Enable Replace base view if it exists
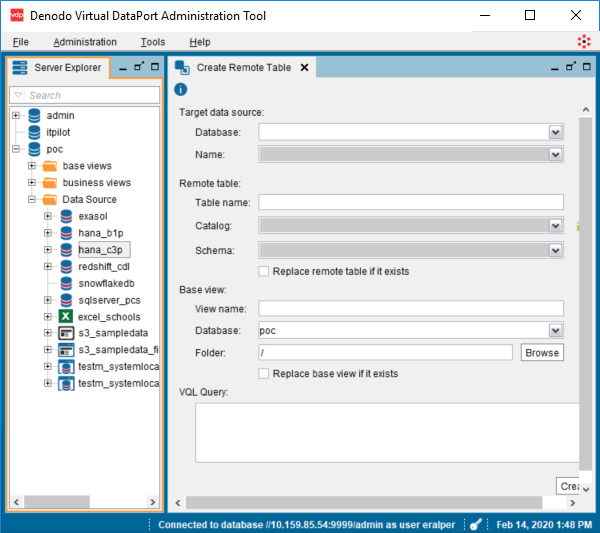 point(264,373)
